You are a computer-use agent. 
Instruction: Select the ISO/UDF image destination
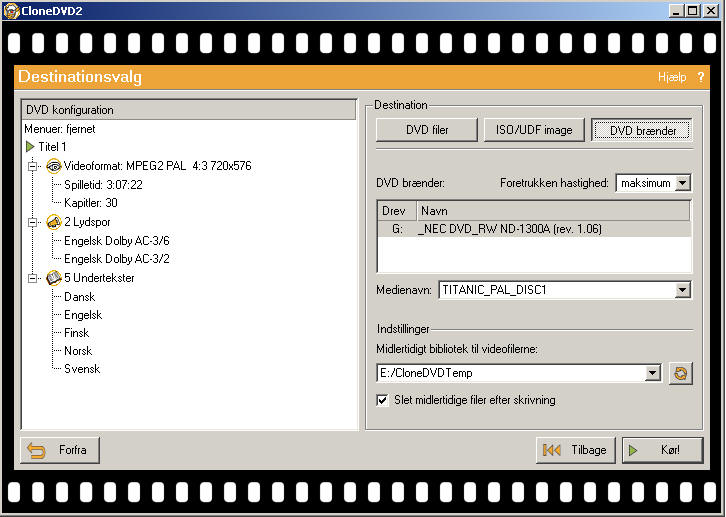534,130
